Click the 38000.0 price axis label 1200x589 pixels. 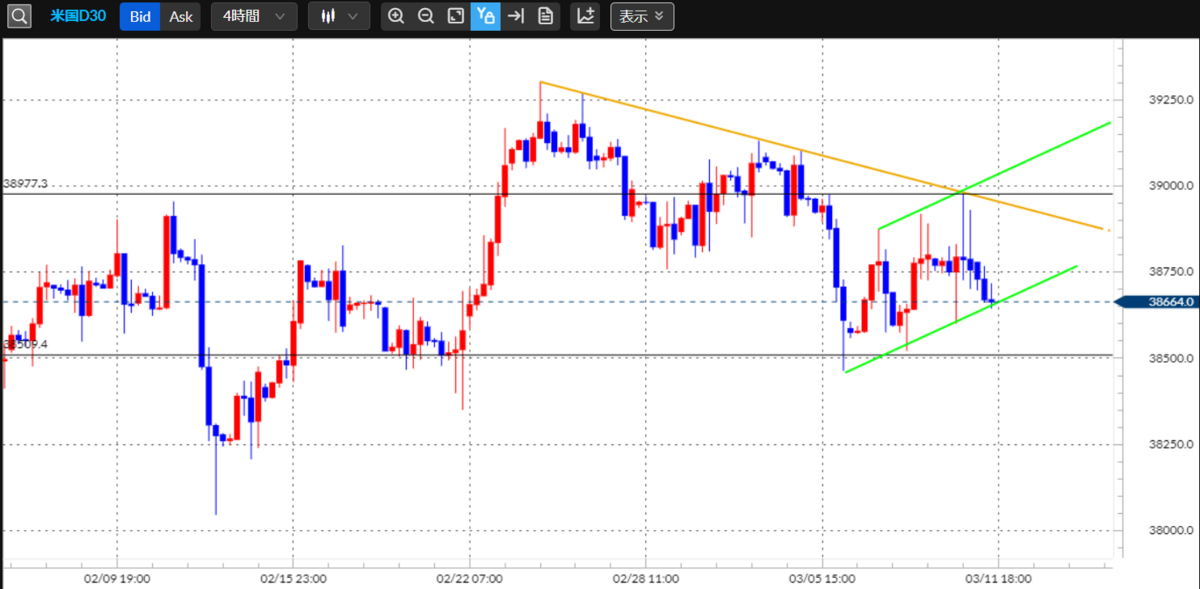click(1170, 531)
